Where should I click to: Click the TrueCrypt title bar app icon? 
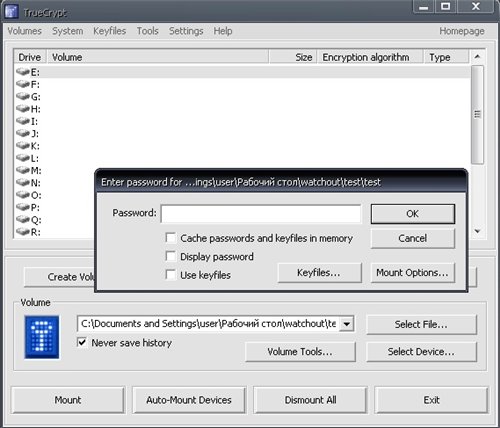tap(11, 11)
